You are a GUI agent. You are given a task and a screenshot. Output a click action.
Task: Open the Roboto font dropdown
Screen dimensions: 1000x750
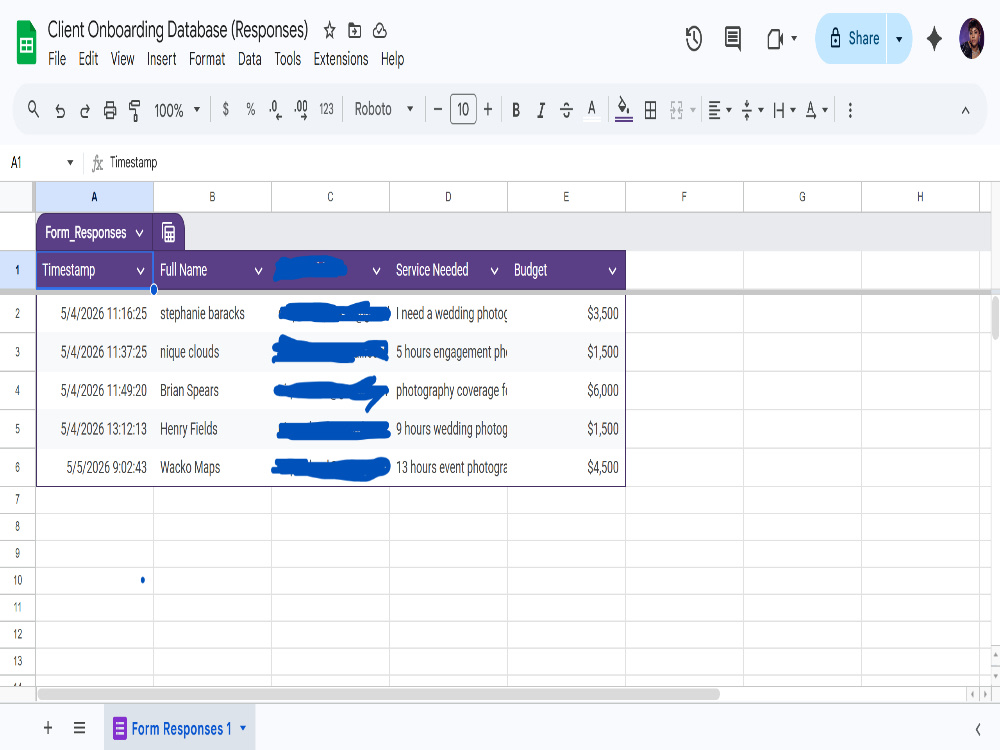pos(384,109)
